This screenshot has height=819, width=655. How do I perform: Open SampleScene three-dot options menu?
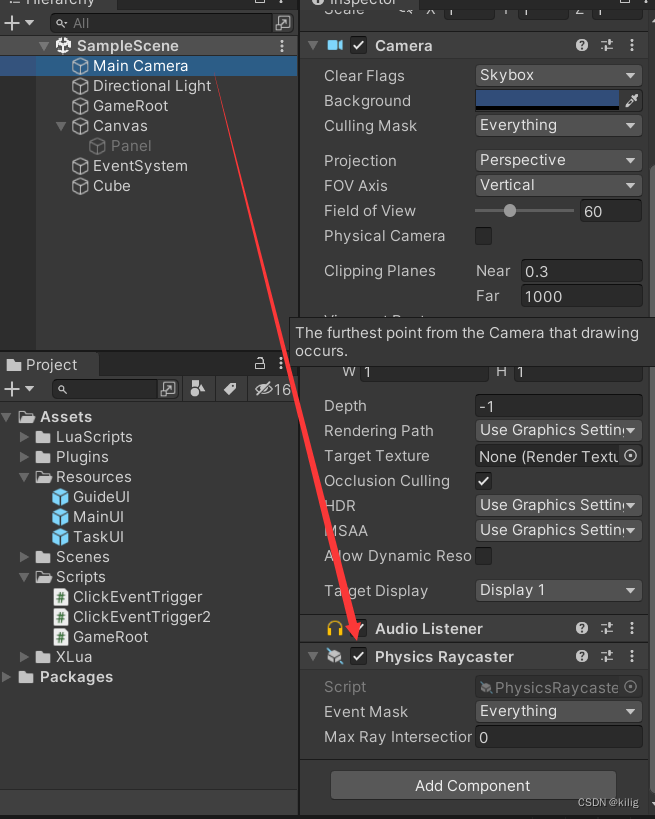coord(282,45)
